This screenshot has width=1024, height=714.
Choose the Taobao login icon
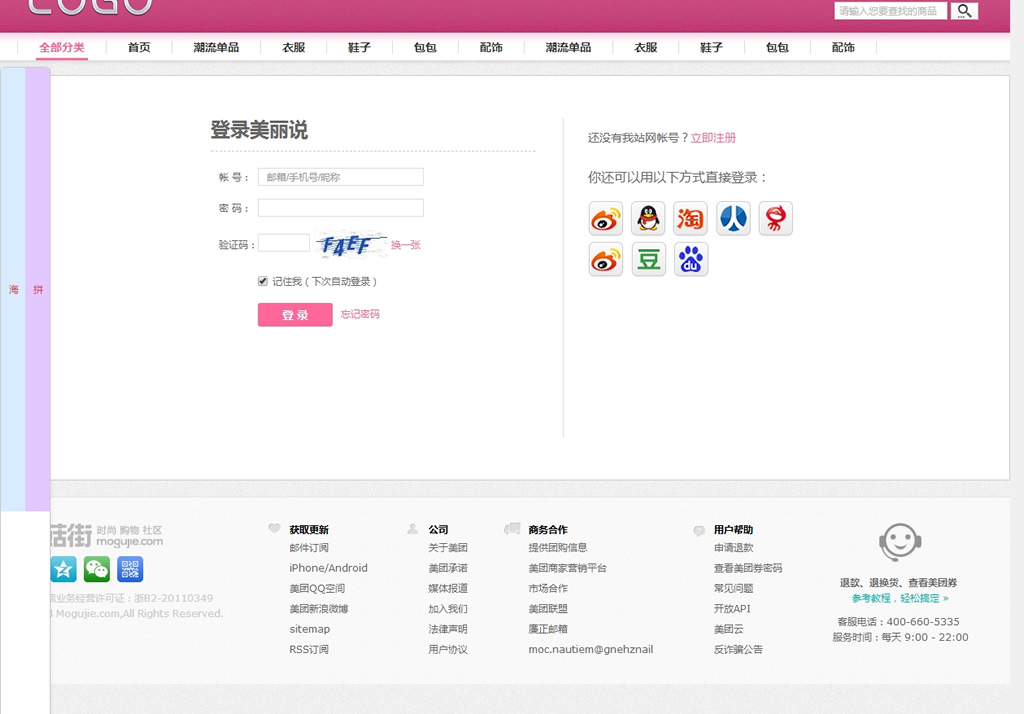690,218
